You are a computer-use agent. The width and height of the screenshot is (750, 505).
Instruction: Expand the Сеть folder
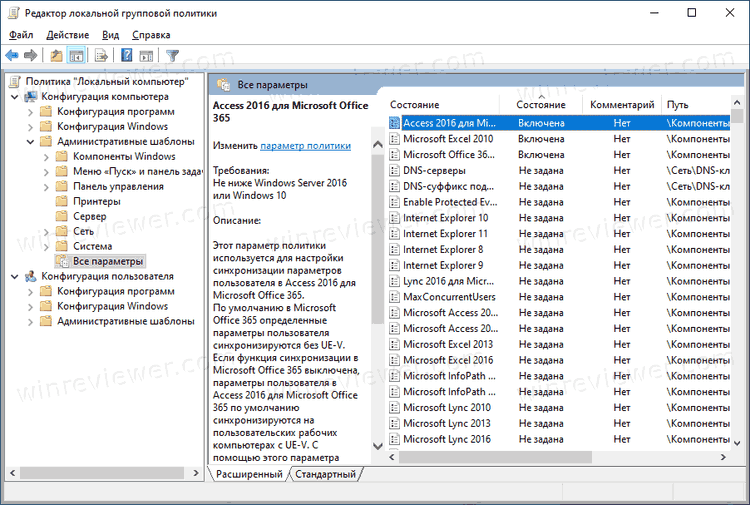pyautogui.click(x=46, y=232)
